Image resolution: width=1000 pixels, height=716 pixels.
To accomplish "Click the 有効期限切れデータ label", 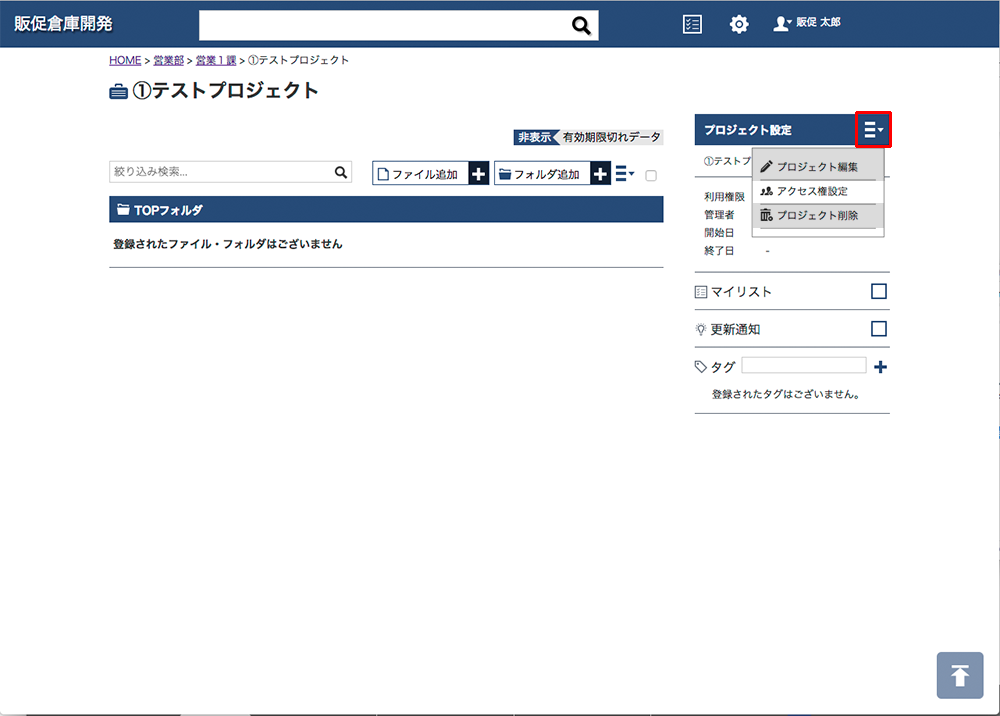I will (x=612, y=137).
